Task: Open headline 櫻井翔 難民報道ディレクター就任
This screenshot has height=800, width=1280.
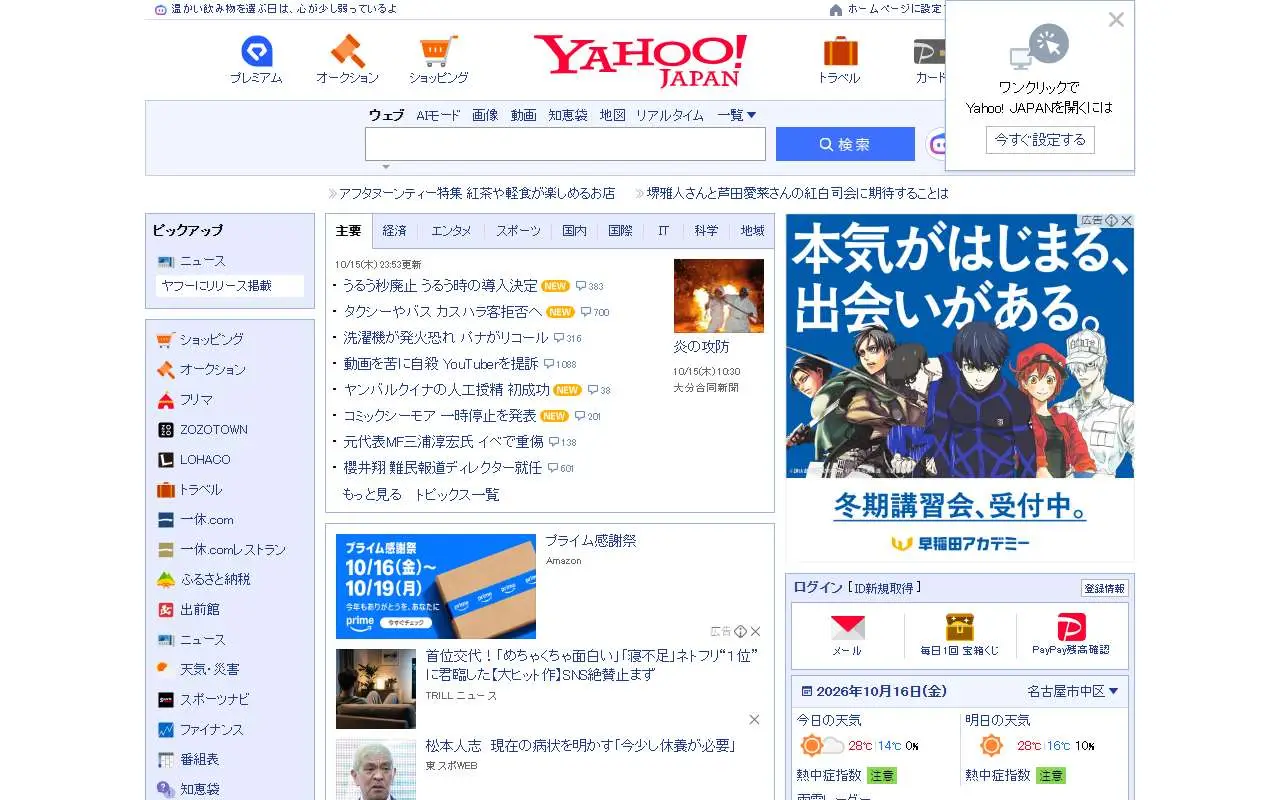Action: tap(442, 468)
